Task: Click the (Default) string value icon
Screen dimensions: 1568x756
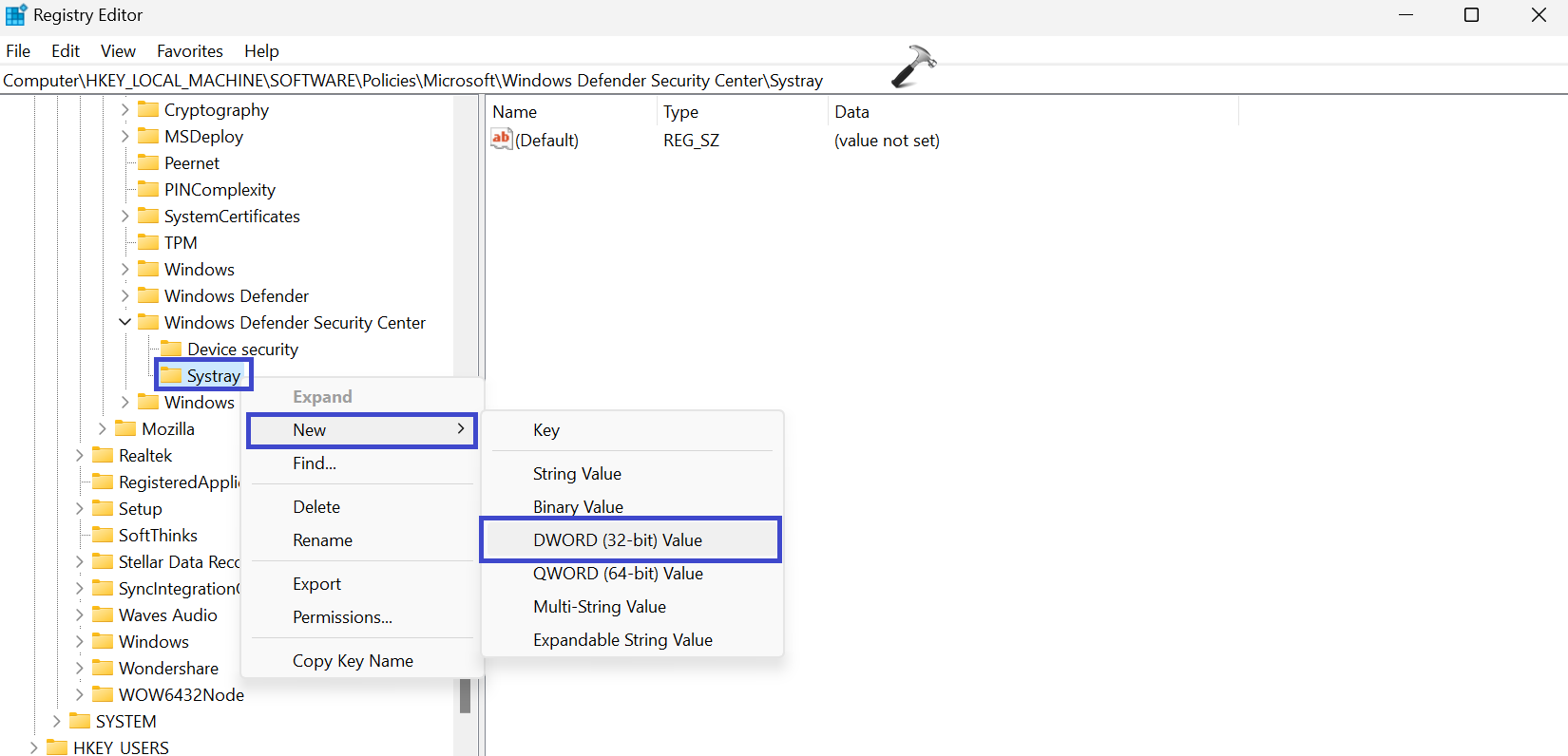Action: coord(501,140)
